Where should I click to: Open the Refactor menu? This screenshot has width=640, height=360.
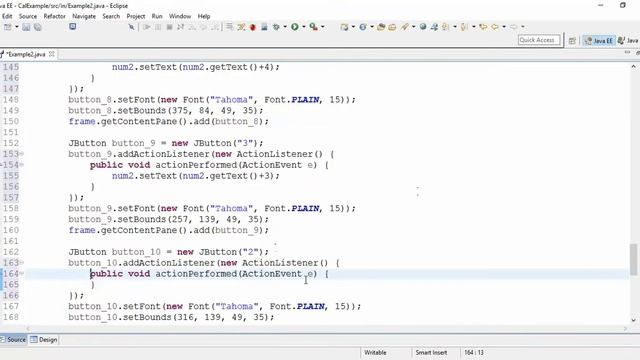tap(54, 16)
